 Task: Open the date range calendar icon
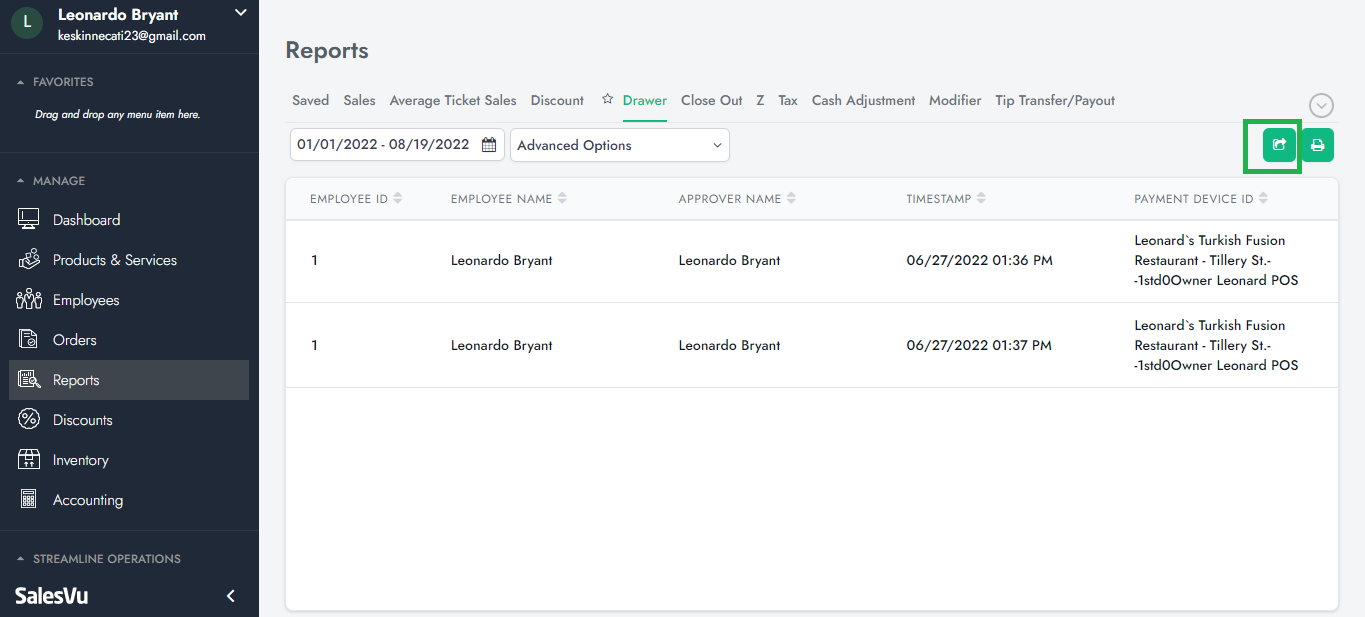point(489,145)
